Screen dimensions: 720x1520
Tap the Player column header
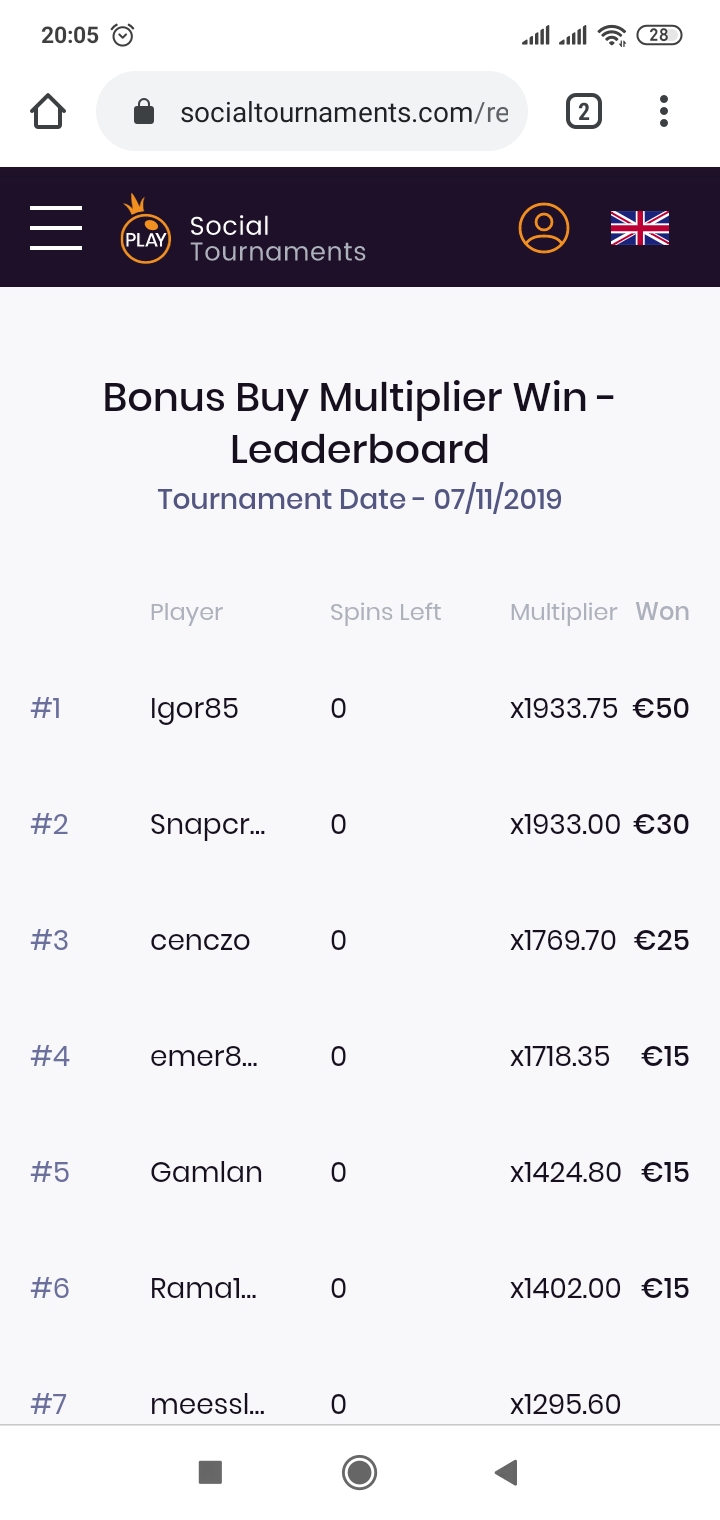pyautogui.click(x=186, y=612)
